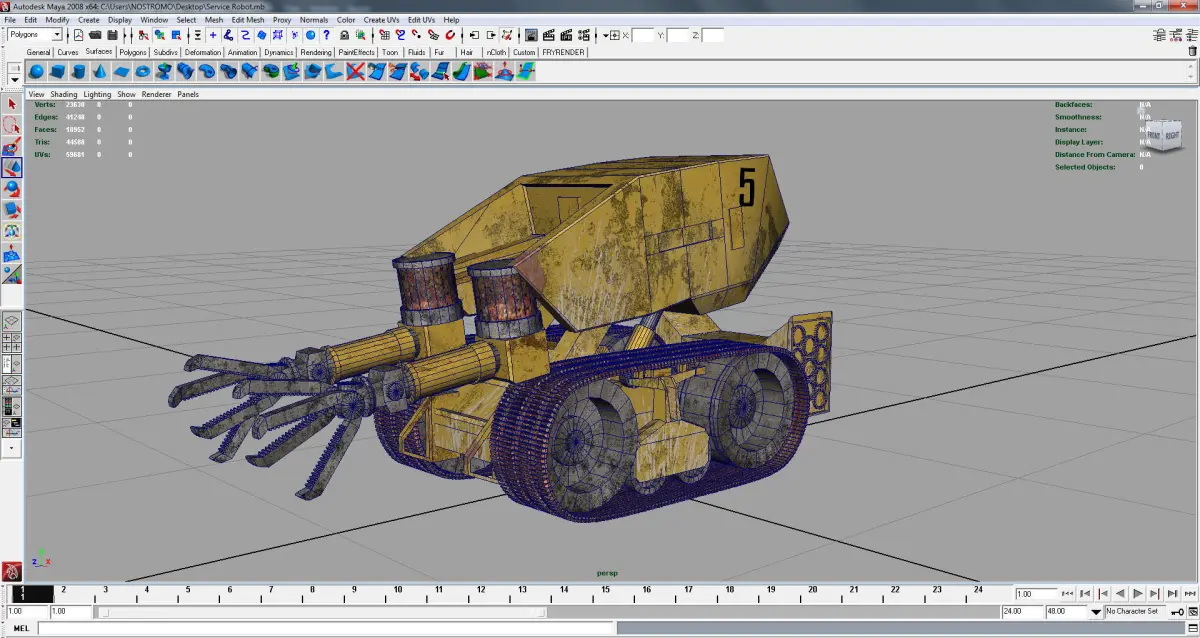Screen dimensions: 1200x638
Task: Switch to four view layout
Action: pyautogui.click(x=12, y=342)
